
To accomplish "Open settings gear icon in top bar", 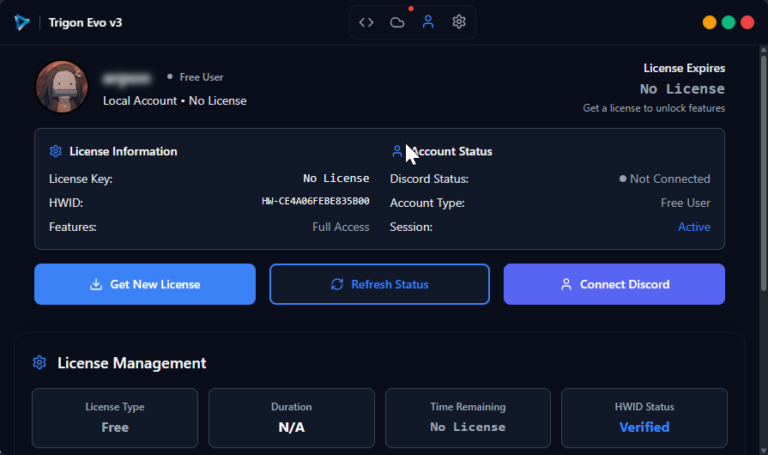I will (x=459, y=22).
